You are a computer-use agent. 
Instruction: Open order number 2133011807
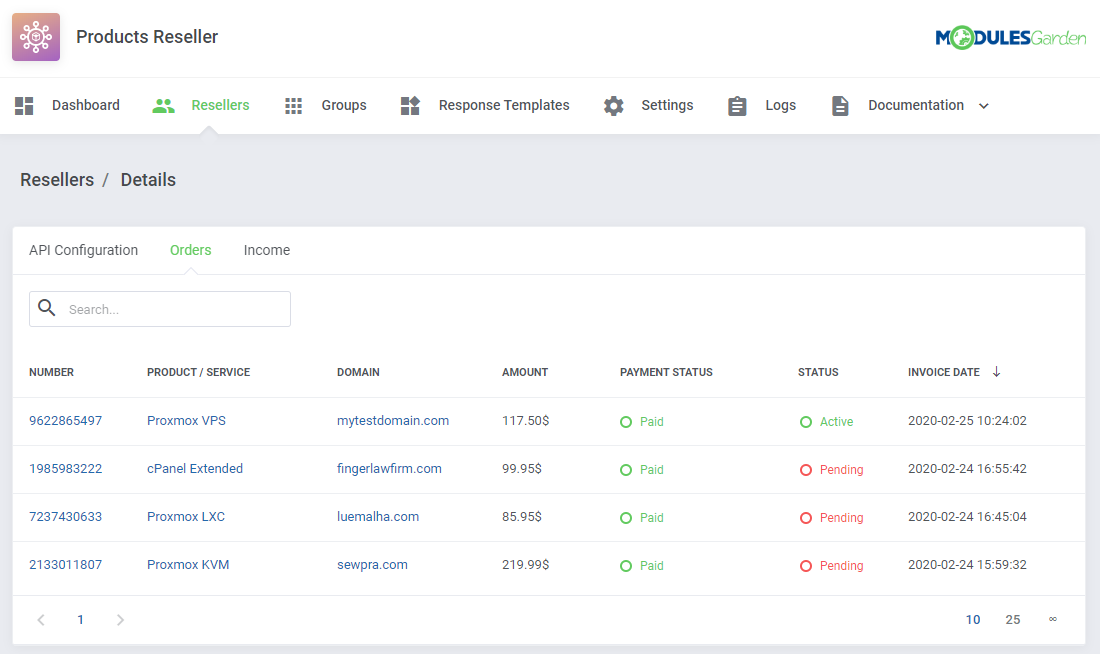point(65,565)
